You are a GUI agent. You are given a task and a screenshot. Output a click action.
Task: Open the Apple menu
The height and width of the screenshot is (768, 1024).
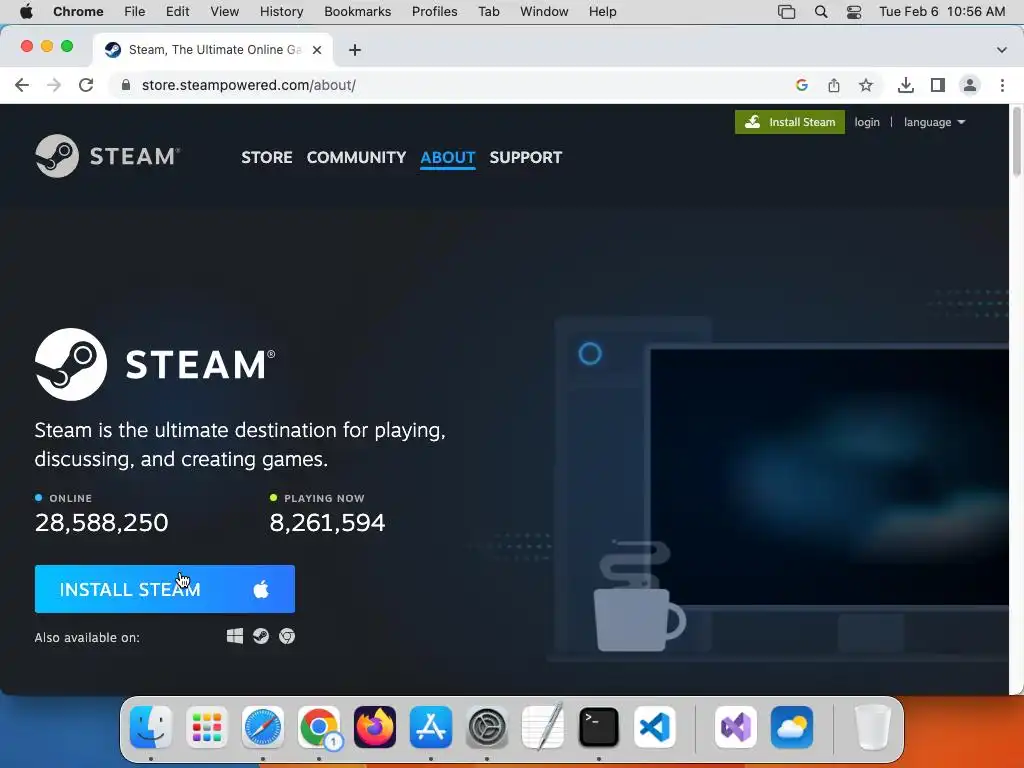click(x=26, y=12)
